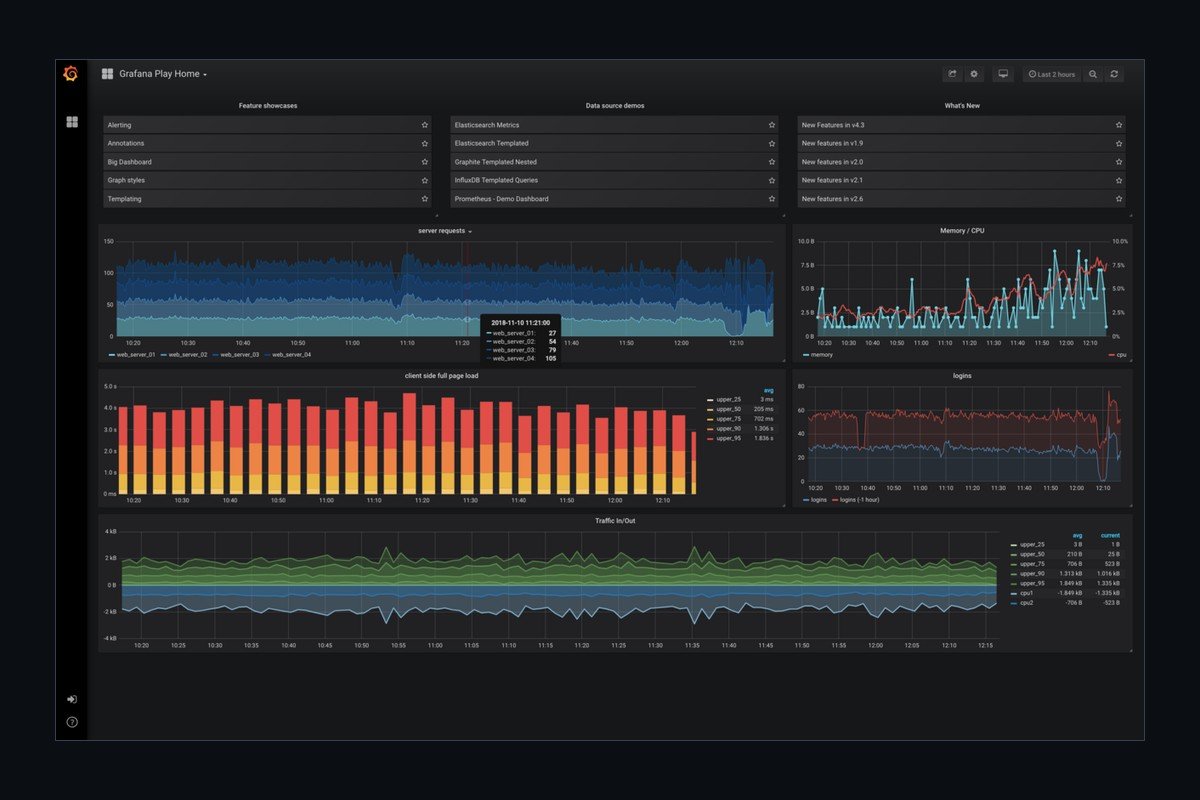Star the InfluxDB Templated Queries dashboard
Viewport: 1200px width, 800px height.
771,180
